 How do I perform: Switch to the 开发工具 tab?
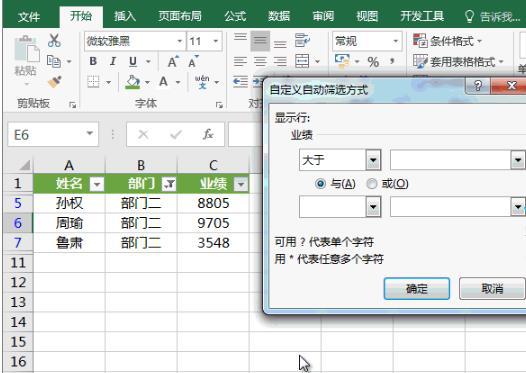pyautogui.click(x=422, y=16)
